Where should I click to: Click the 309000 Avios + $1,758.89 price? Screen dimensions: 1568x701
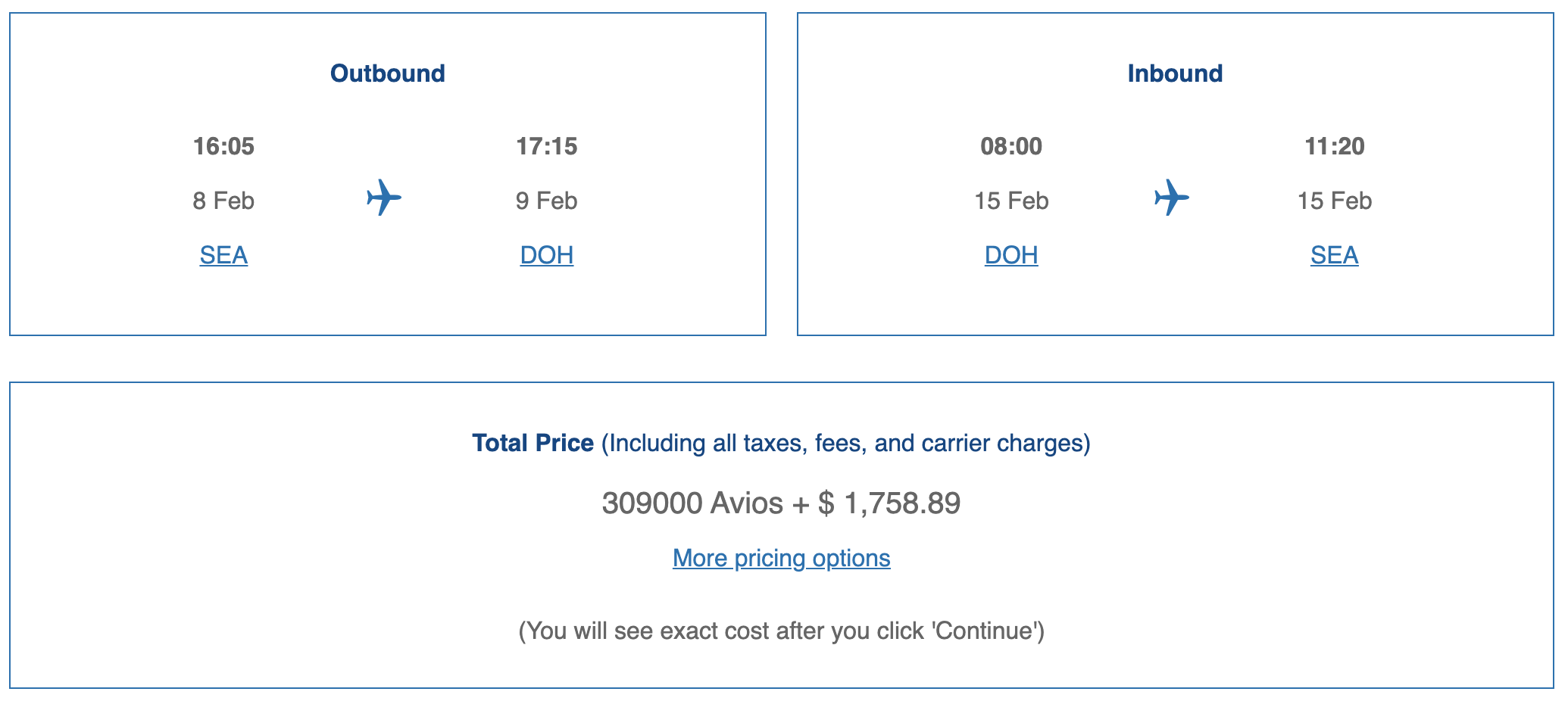point(781,503)
